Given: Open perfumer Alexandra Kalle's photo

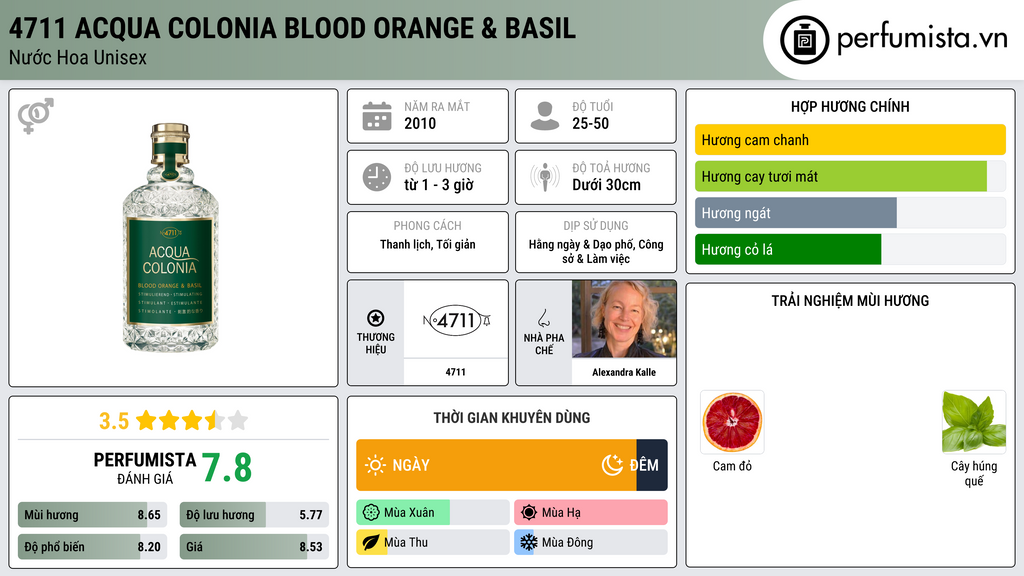Looking at the screenshot, I should pos(624,319).
